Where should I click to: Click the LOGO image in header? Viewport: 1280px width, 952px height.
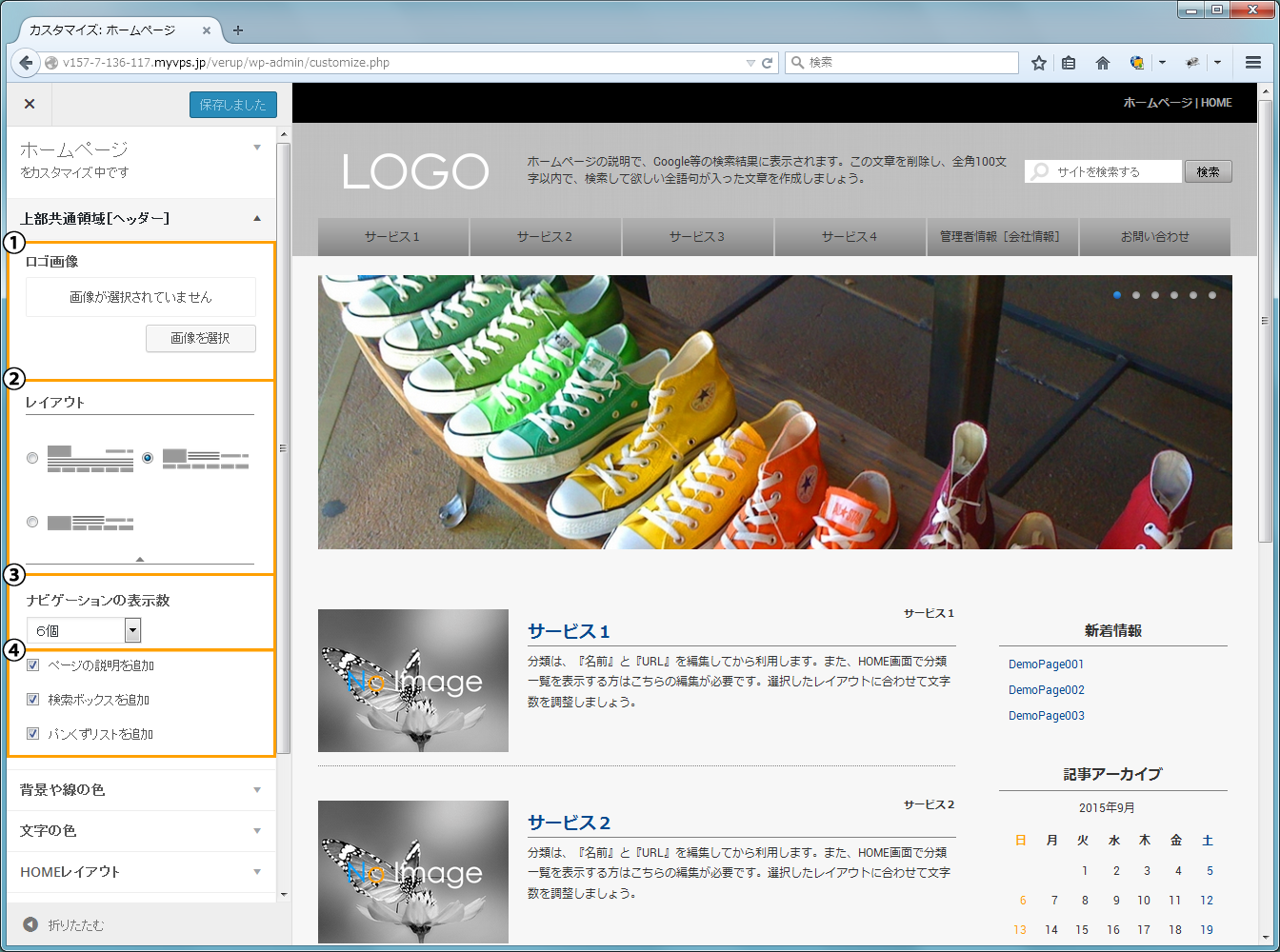[415, 172]
